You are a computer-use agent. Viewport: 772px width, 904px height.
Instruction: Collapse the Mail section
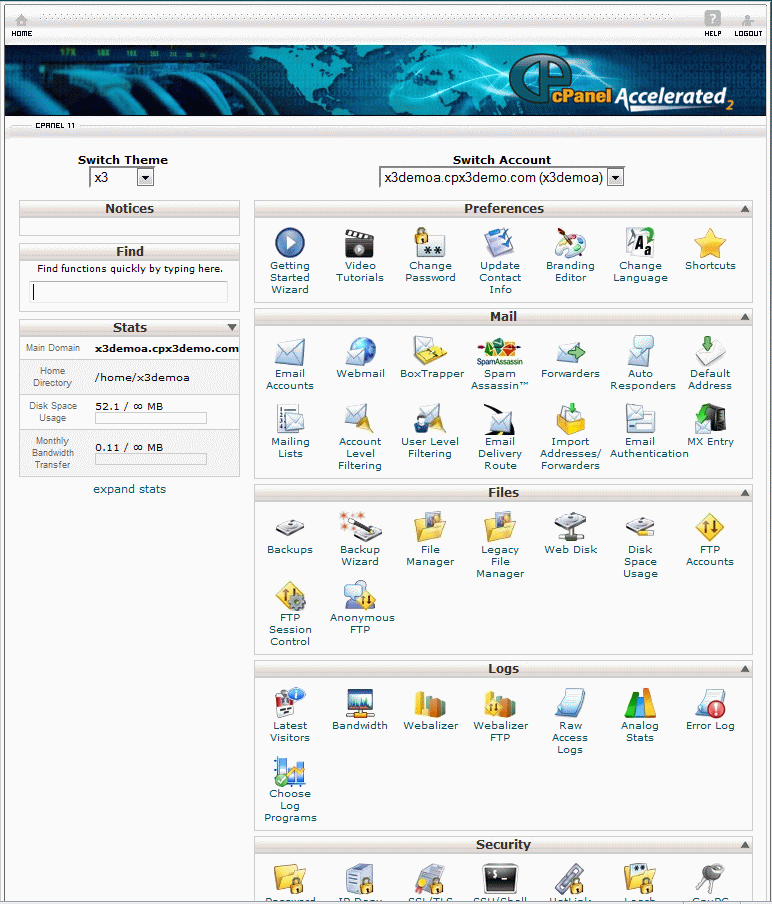[745, 317]
